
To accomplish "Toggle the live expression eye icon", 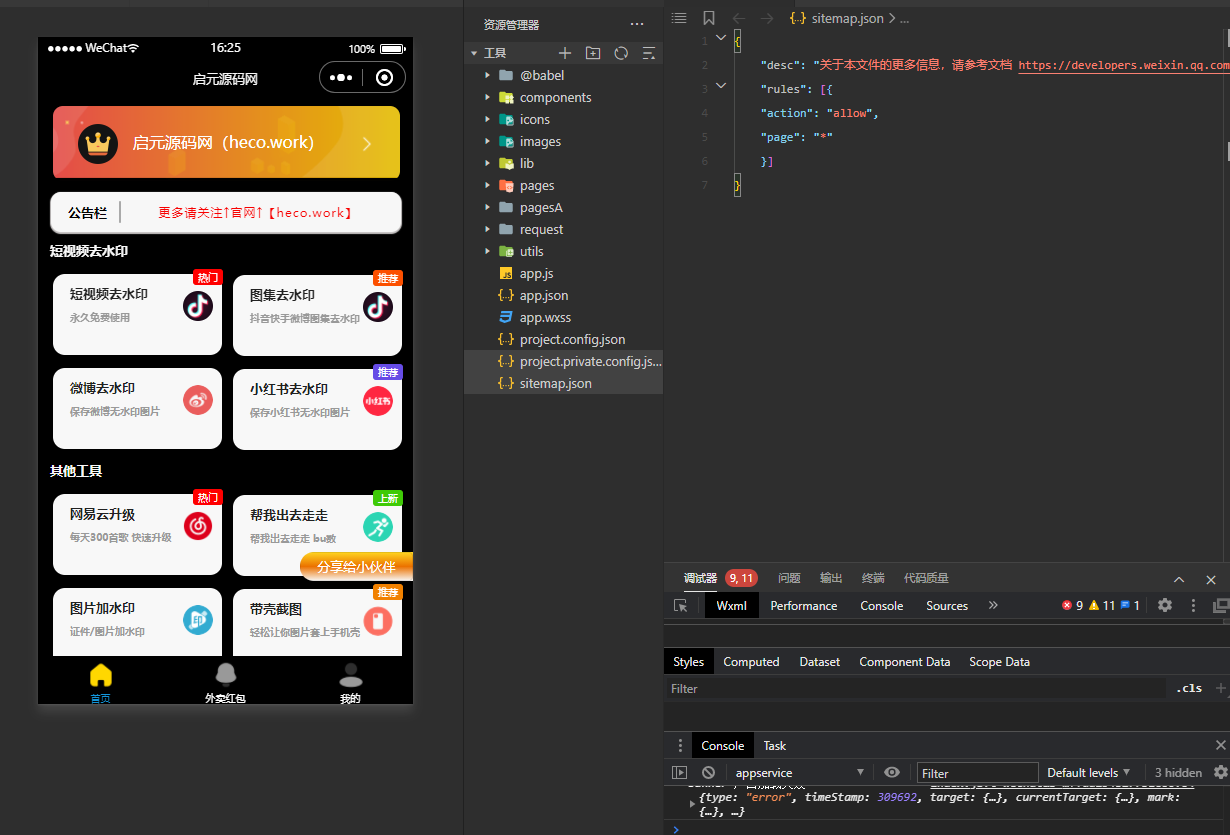I will coord(892,773).
